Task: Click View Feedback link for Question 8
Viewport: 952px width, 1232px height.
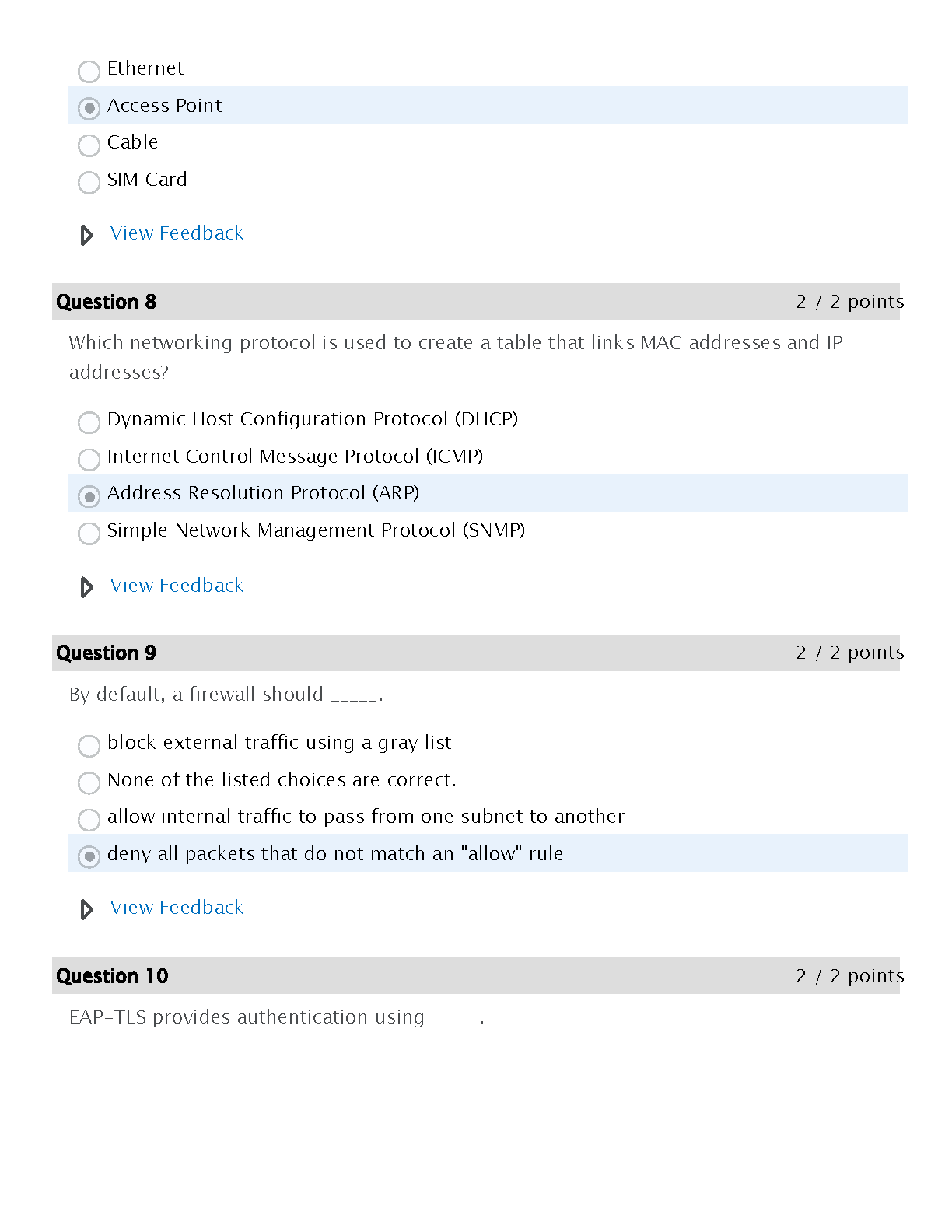Action: pos(177,586)
